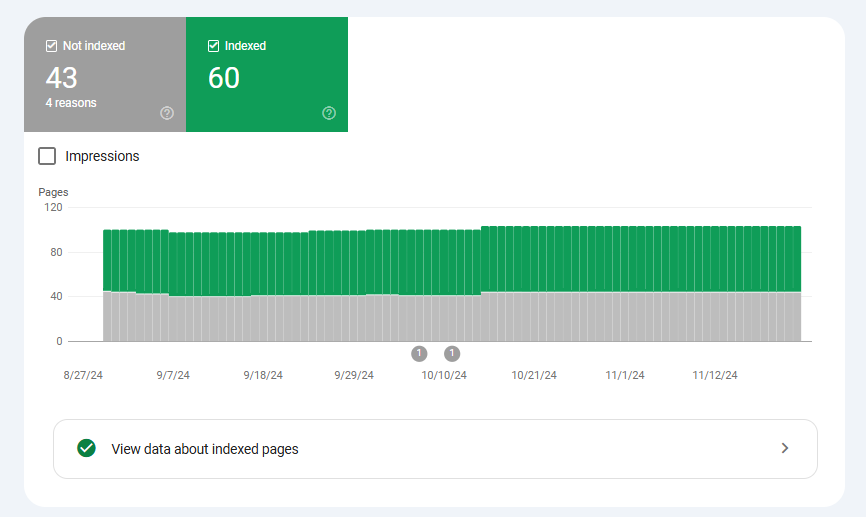Click the second annotation marker near 10/10/24
The height and width of the screenshot is (517, 866).
452,354
